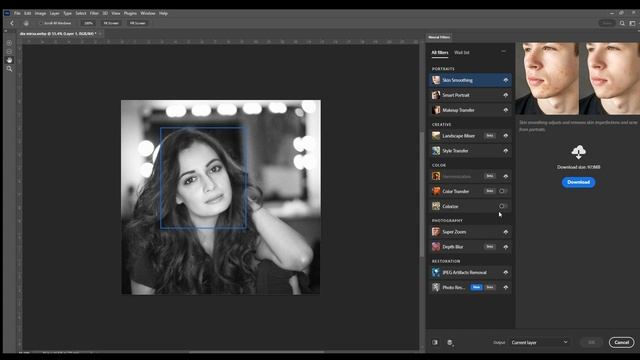The height and width of the screenshot is (360, 640).
Task: Click the Super Zoom cloud download icon
Action: click(506, 232)
